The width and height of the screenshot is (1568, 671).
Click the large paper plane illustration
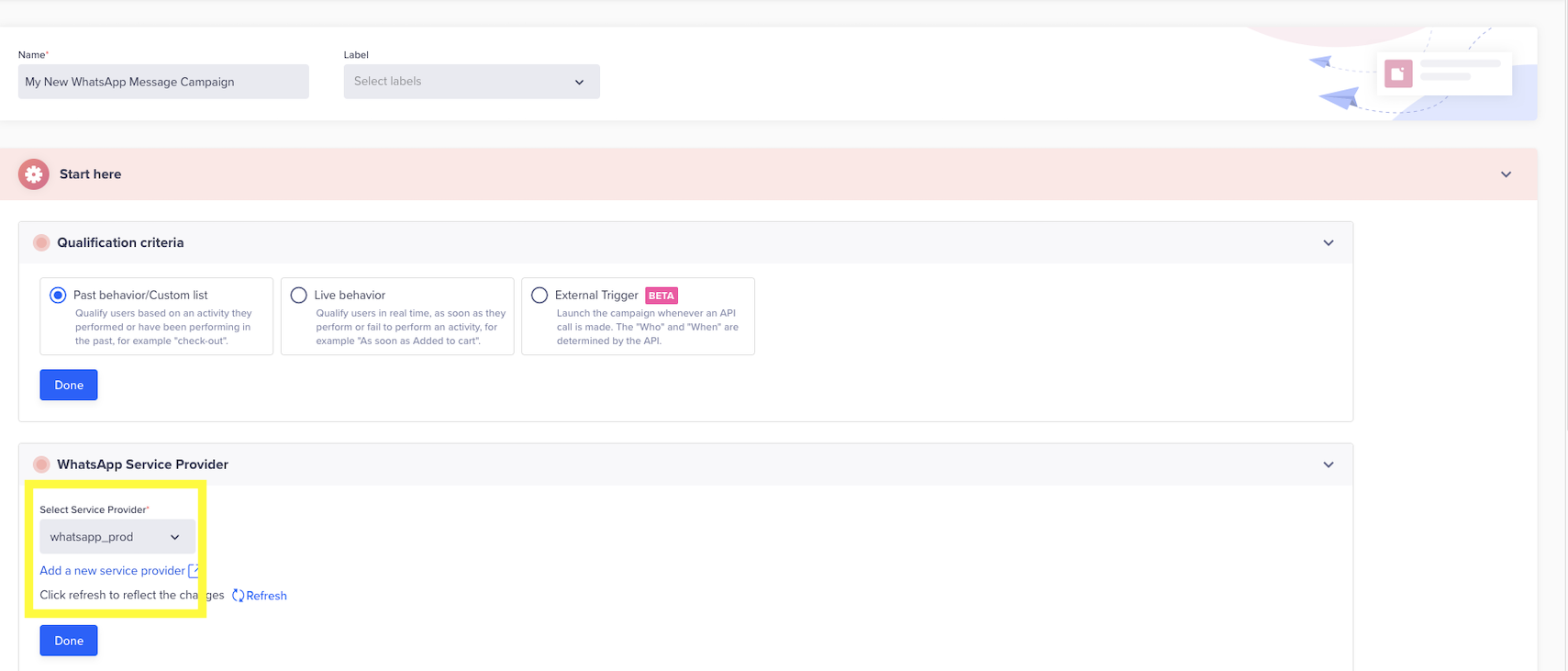[1339, 97]
